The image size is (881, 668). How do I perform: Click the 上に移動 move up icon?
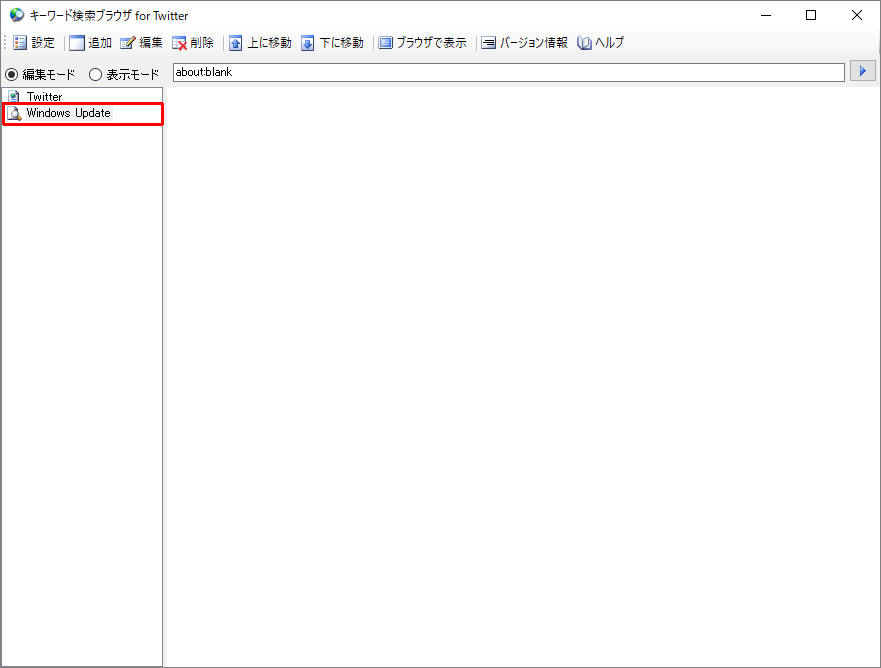(236, 43)
